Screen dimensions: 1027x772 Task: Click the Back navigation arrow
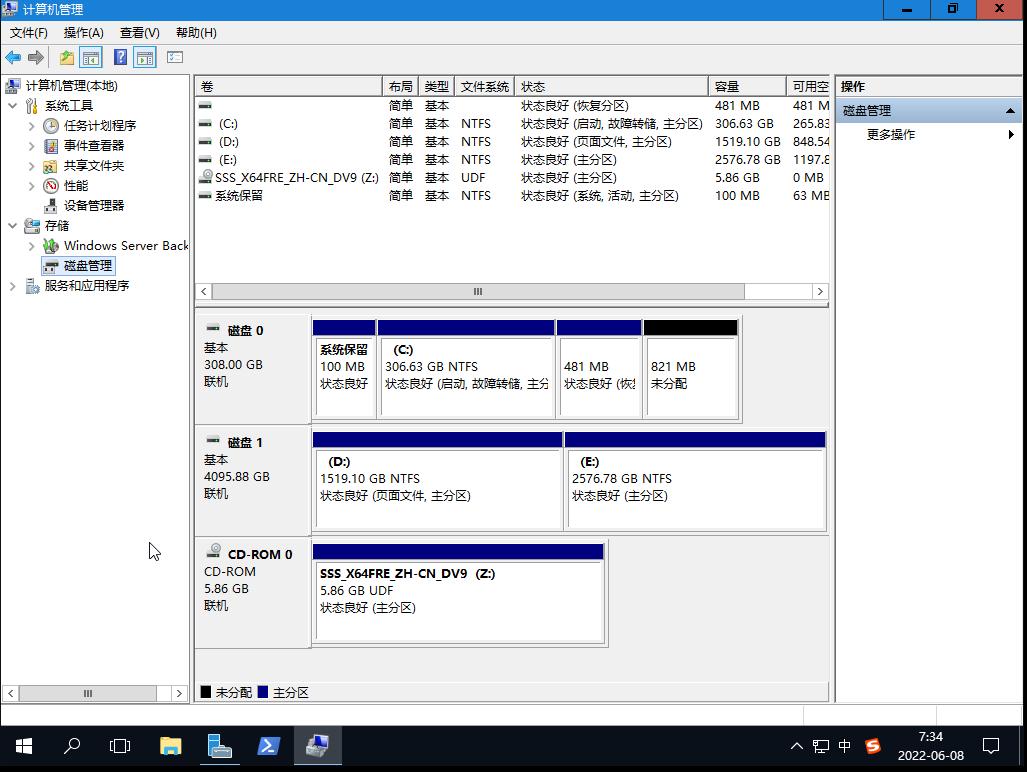click(x=12, y=57)
